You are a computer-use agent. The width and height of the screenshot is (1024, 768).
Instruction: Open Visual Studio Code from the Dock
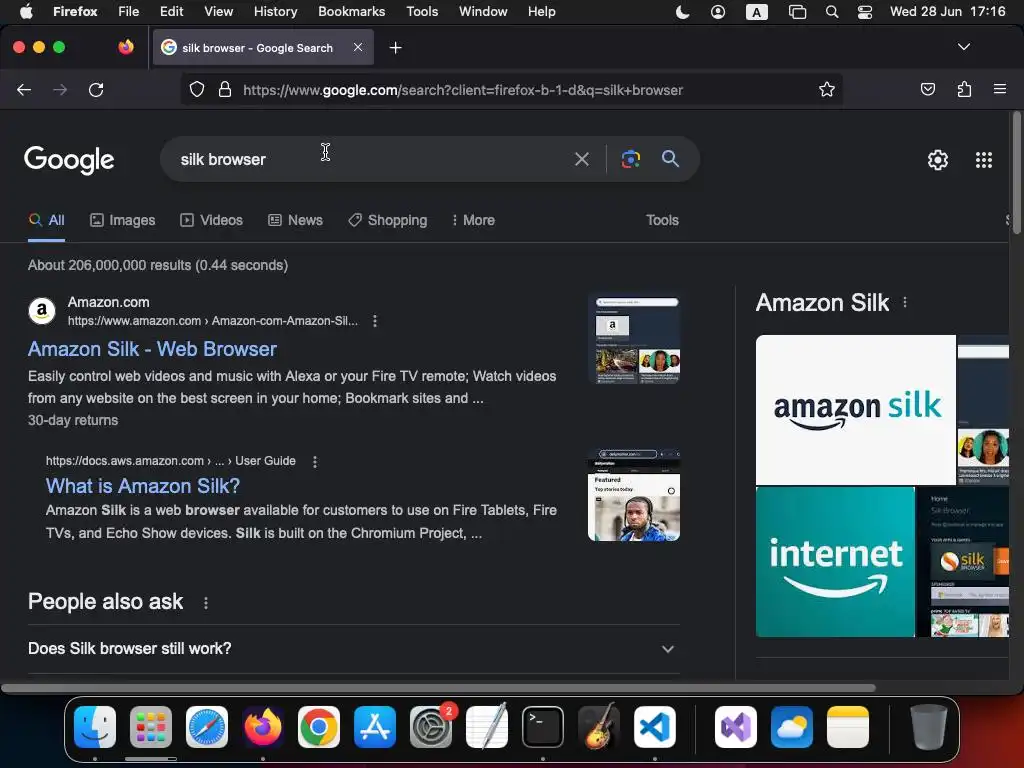point(654,727)
